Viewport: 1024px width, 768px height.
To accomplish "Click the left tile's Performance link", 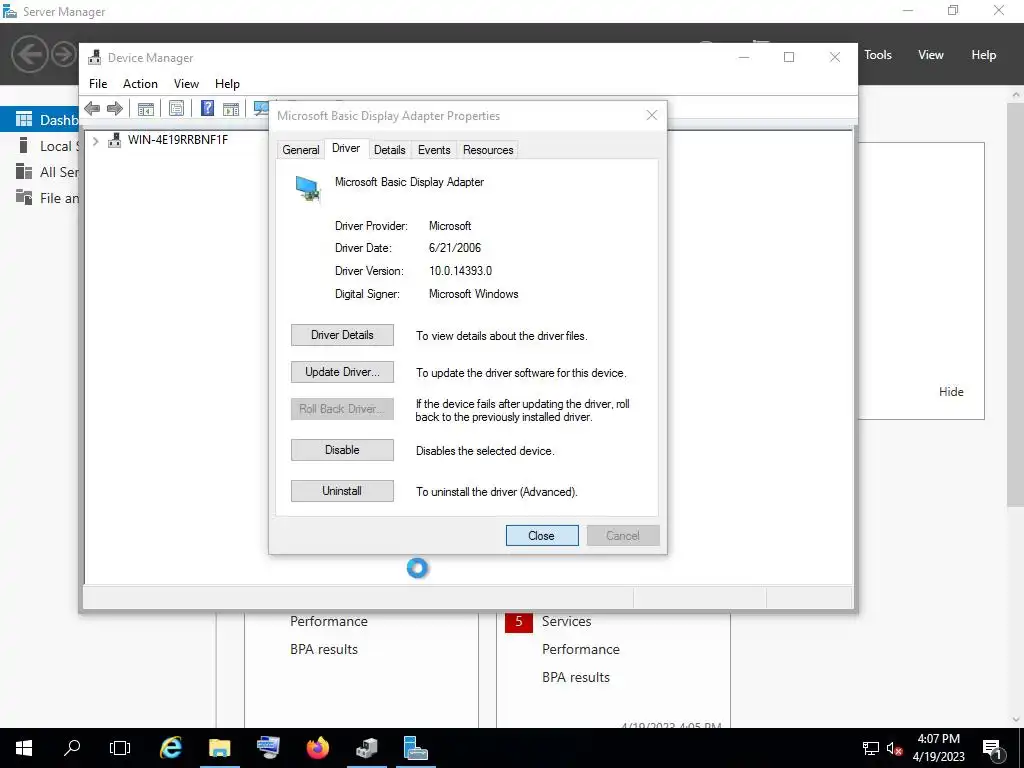I will (x=328, y=621).
